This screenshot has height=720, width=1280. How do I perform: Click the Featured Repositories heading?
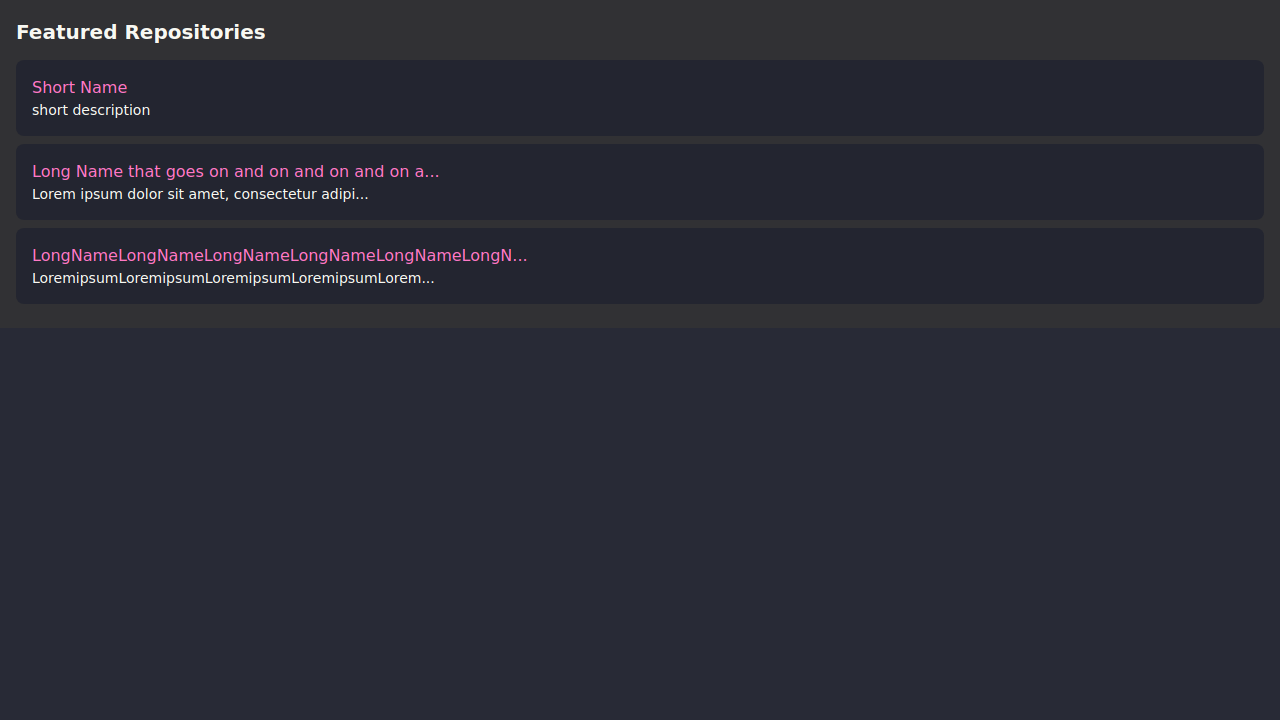tap(140, 32)
